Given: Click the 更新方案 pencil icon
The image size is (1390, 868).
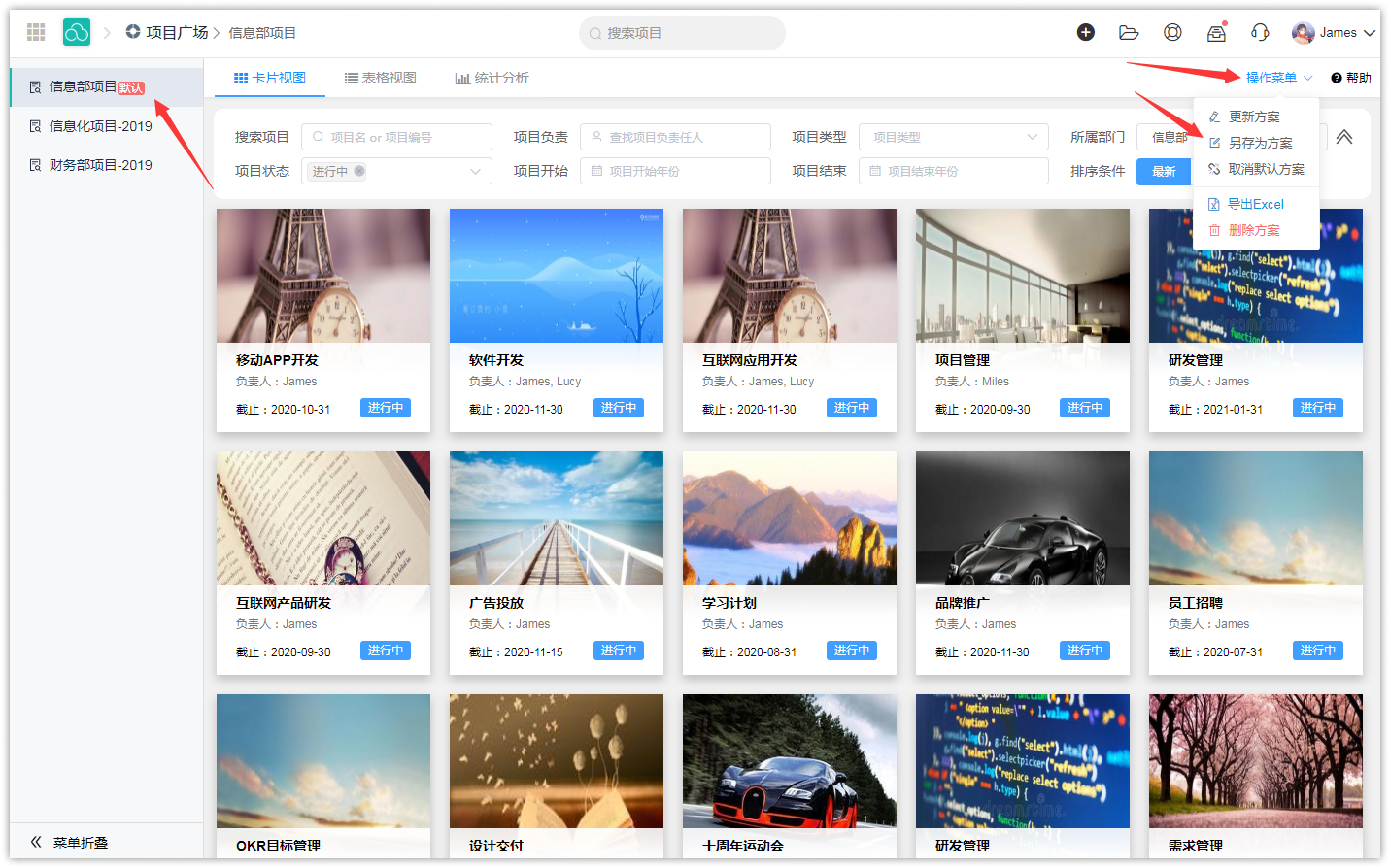Looking at the screenshot, I should tap(1214, 117).
